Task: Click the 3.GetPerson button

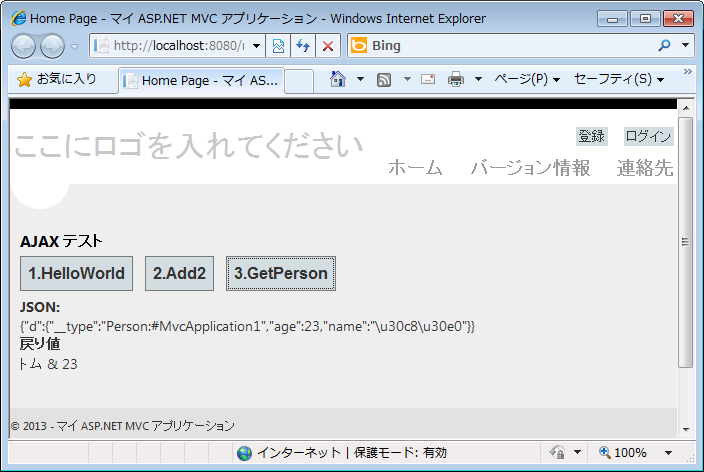Action: point(281,273)
